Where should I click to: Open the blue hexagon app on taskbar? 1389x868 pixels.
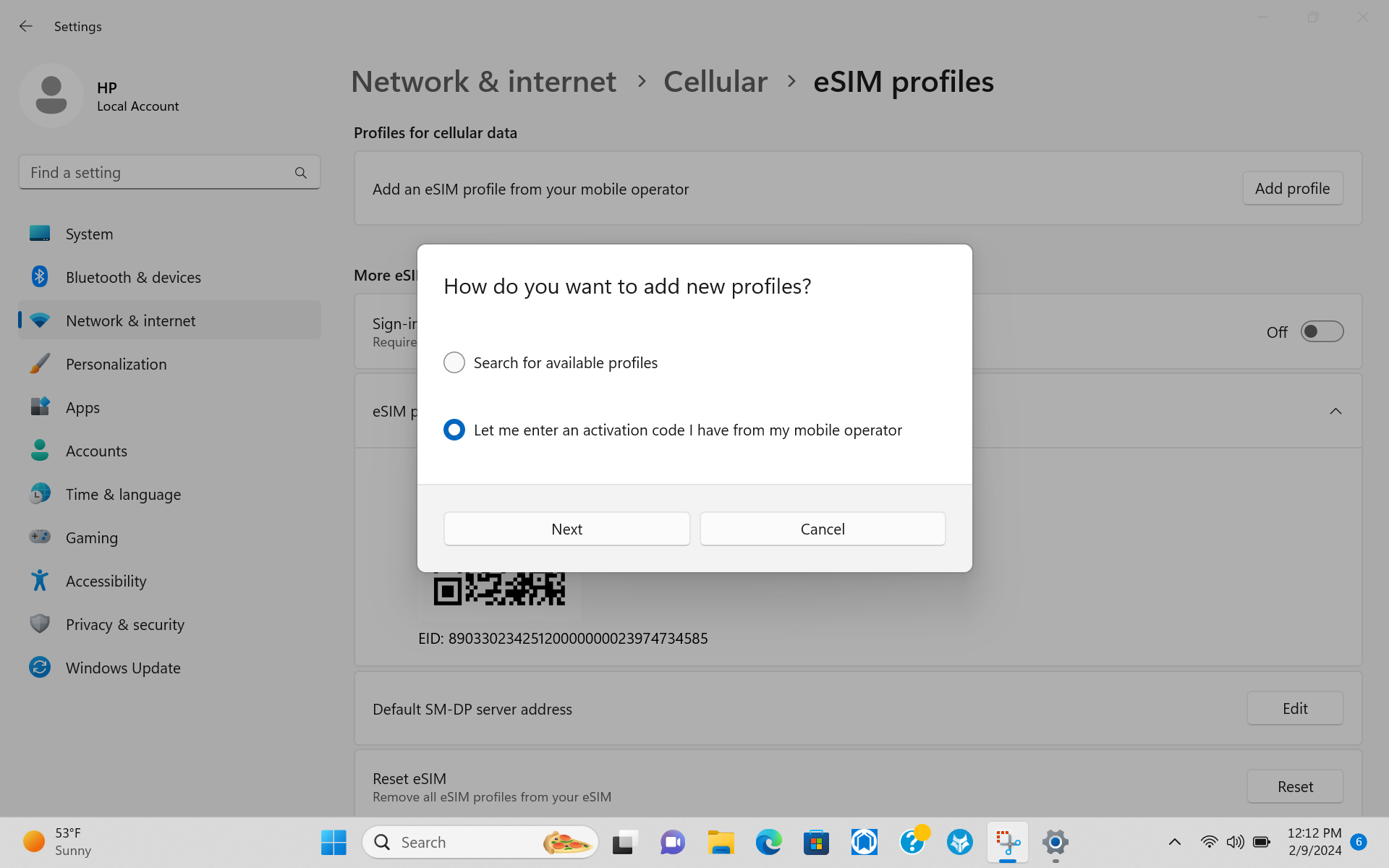click(865, 842)
